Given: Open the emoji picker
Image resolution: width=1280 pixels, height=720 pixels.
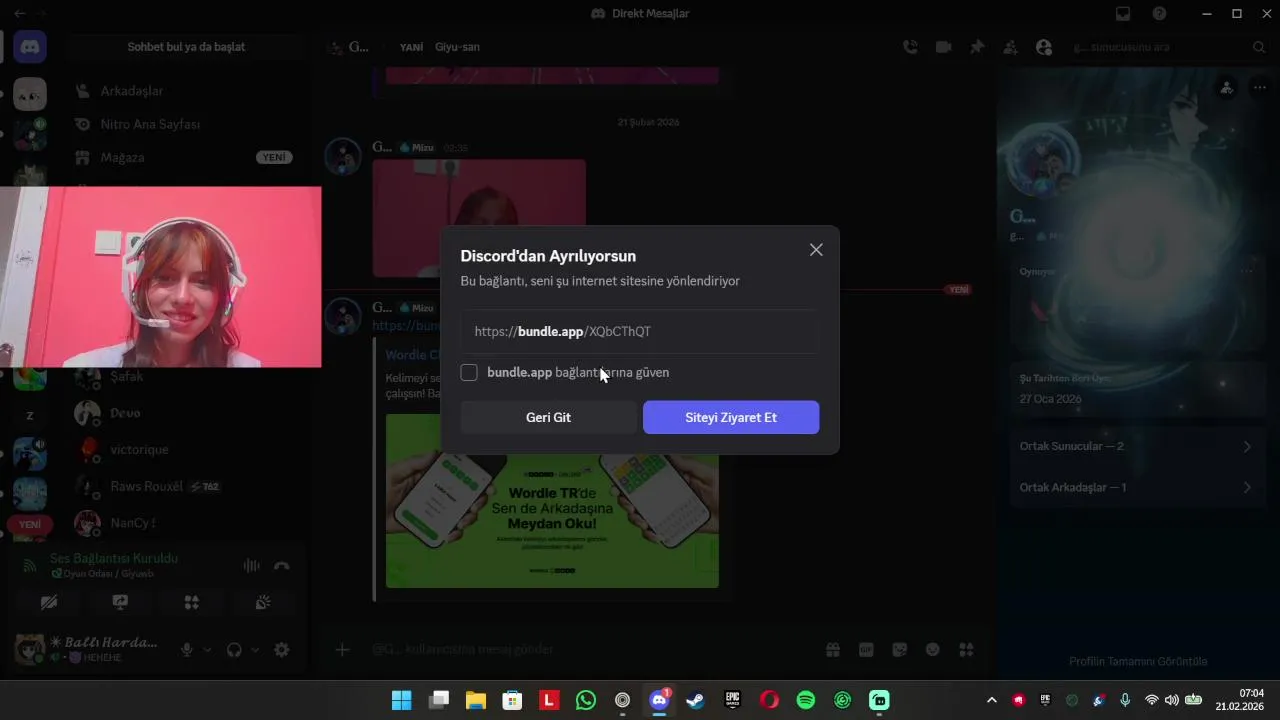Looking at the screenshot, I should [933, 650].
